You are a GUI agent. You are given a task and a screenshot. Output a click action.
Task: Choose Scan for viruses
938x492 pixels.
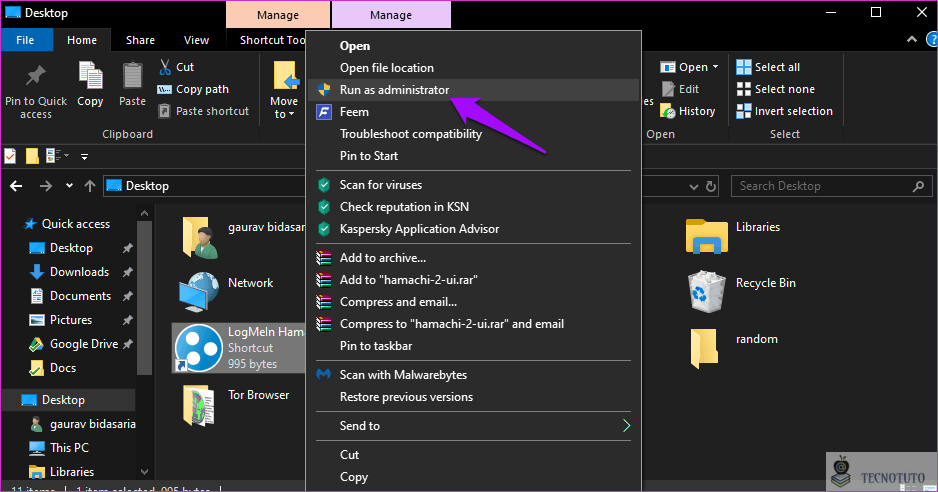[x=473, y=185]
